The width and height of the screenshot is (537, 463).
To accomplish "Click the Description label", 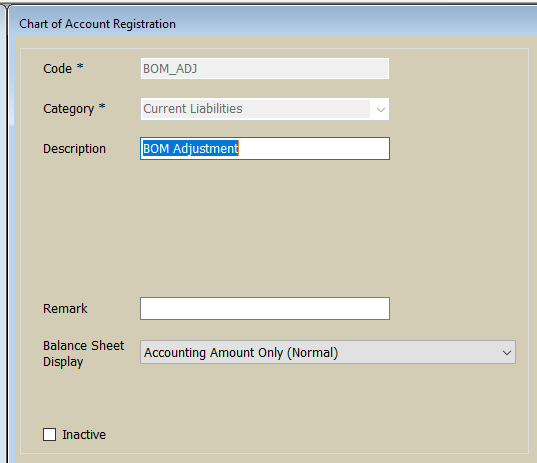I will (x=74, y=149).
